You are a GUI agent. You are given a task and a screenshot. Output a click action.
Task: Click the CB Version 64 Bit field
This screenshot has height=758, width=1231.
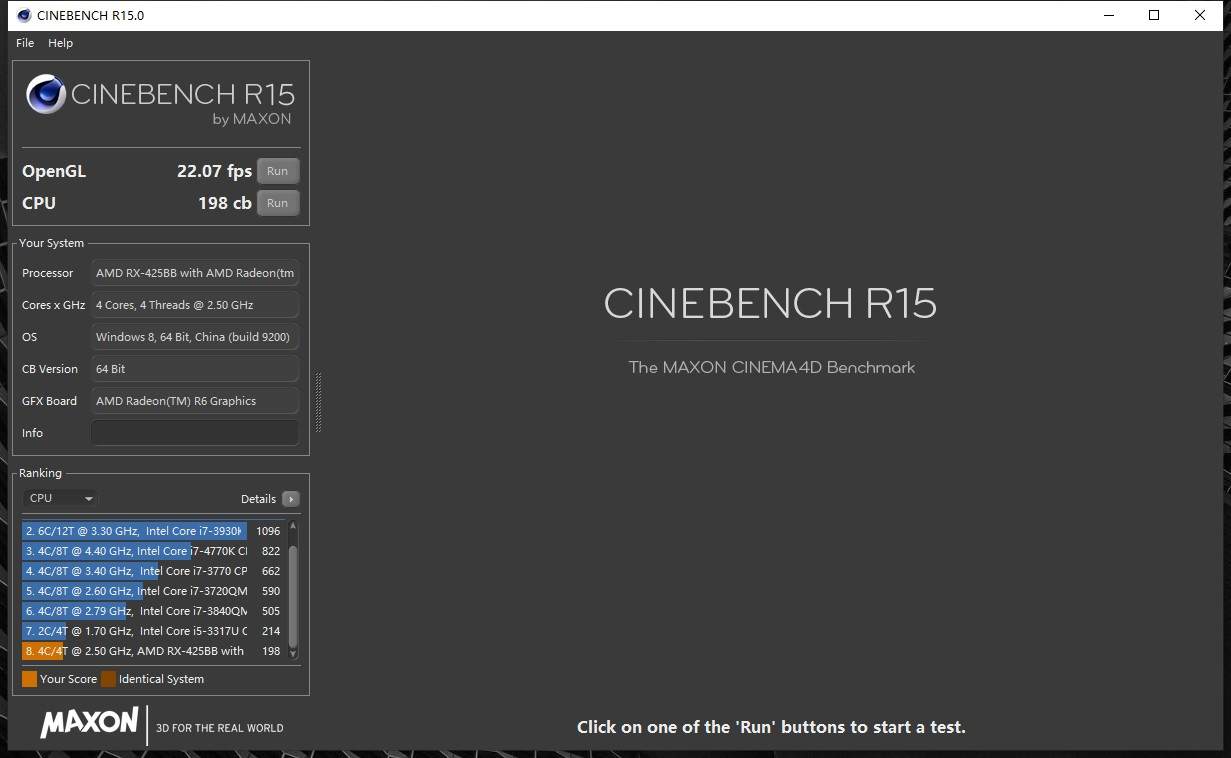(195, 369)
